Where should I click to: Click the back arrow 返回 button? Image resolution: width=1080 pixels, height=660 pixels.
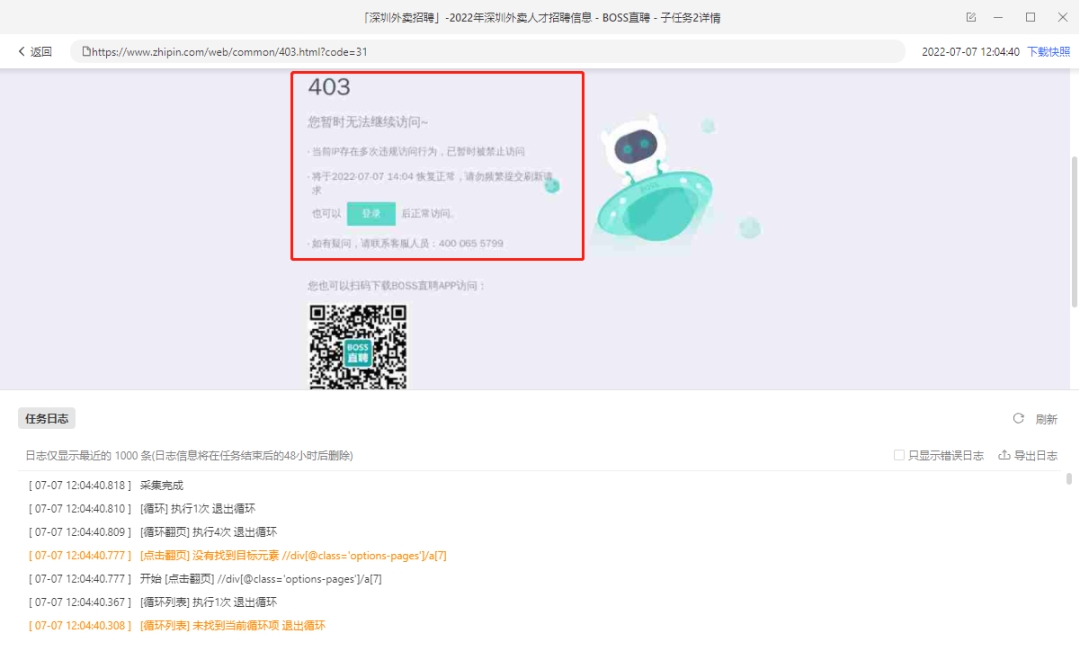(35, 52)
